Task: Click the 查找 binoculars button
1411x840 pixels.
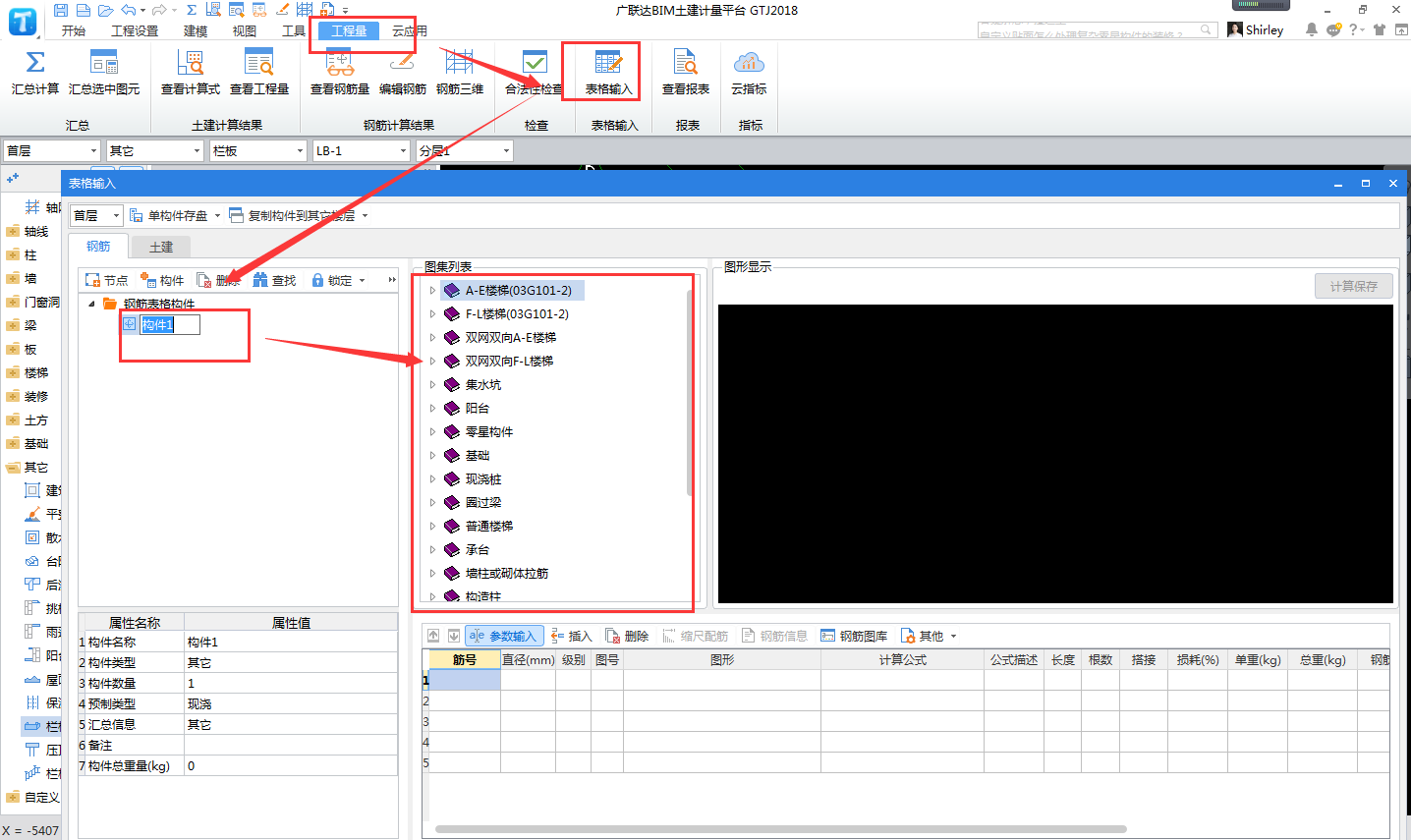Action: tap(274, 280)
